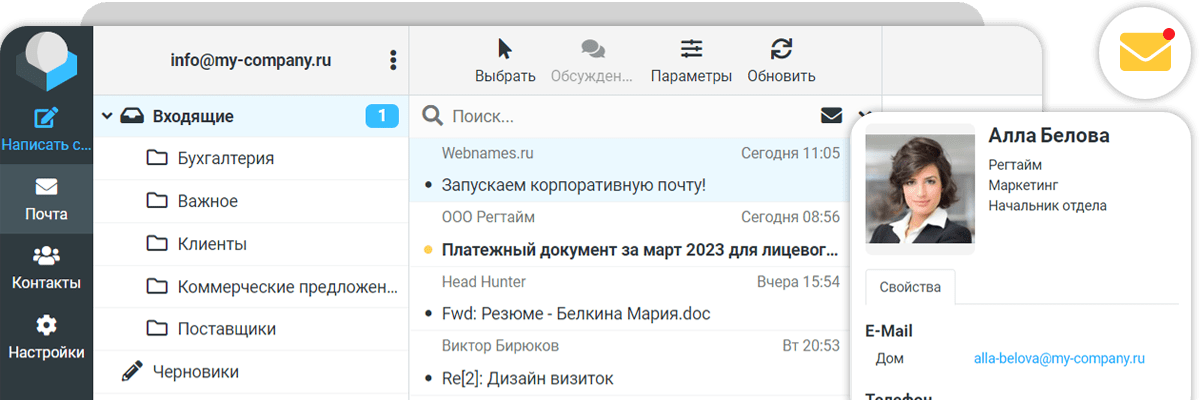
Task: Click Маркетинг in contact card
Action: point(1023,185)
